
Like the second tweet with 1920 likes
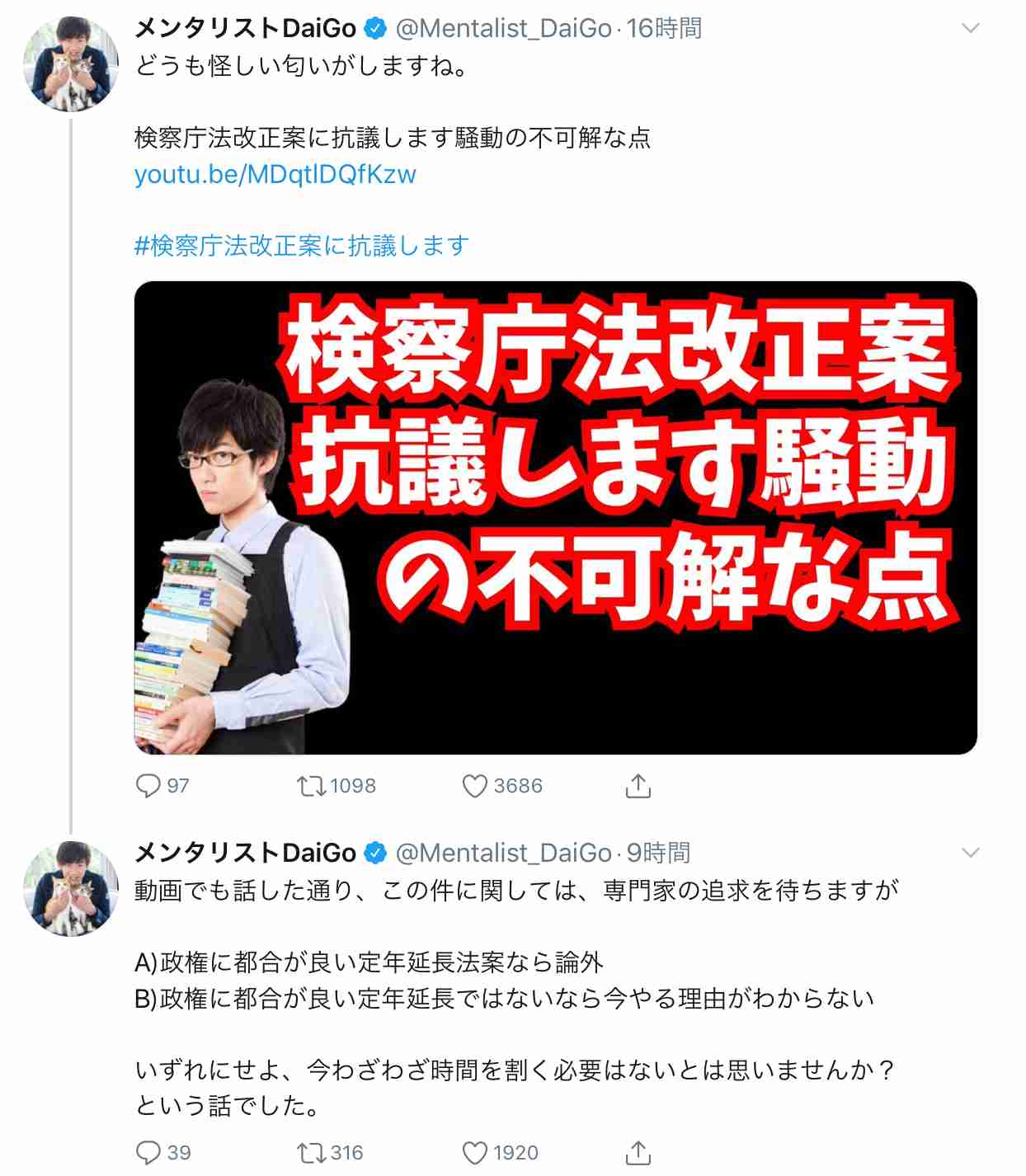[501, 1152]
